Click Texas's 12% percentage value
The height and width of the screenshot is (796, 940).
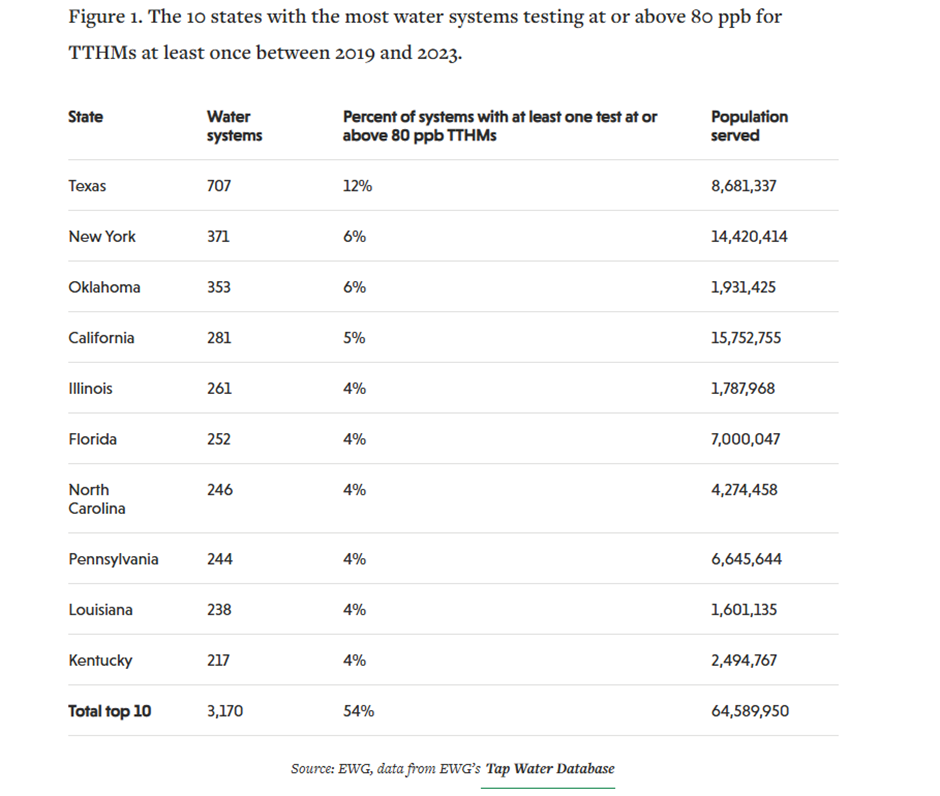pyautogui.click(x=357, y=186)
